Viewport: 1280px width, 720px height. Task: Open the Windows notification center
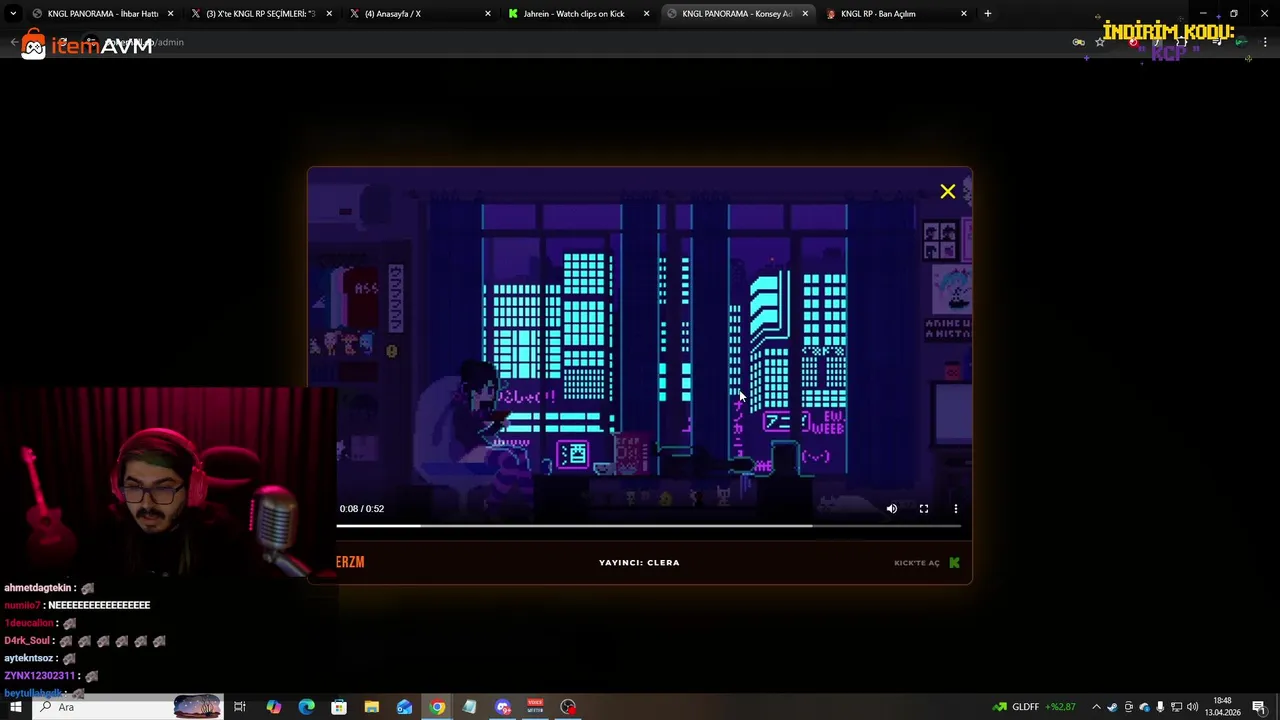point(1258,707)
